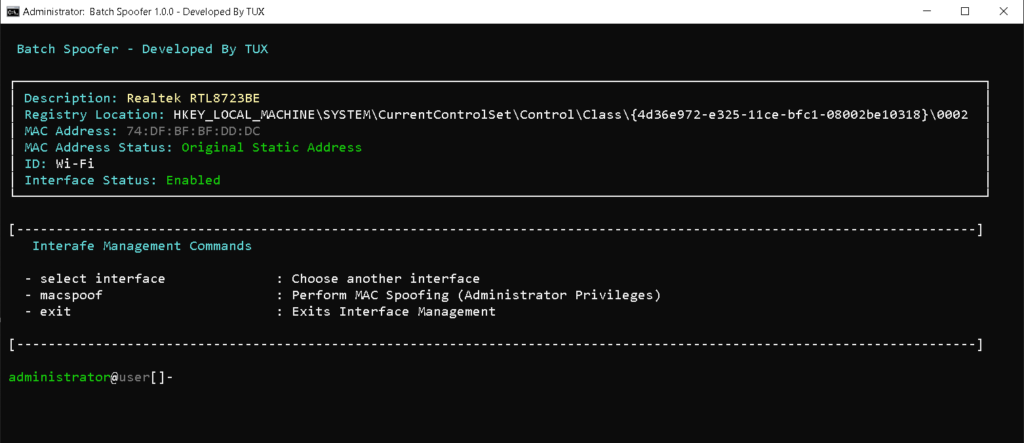
Task: Click the Wi-Fi ID value
Action: (x=75, y=164)
